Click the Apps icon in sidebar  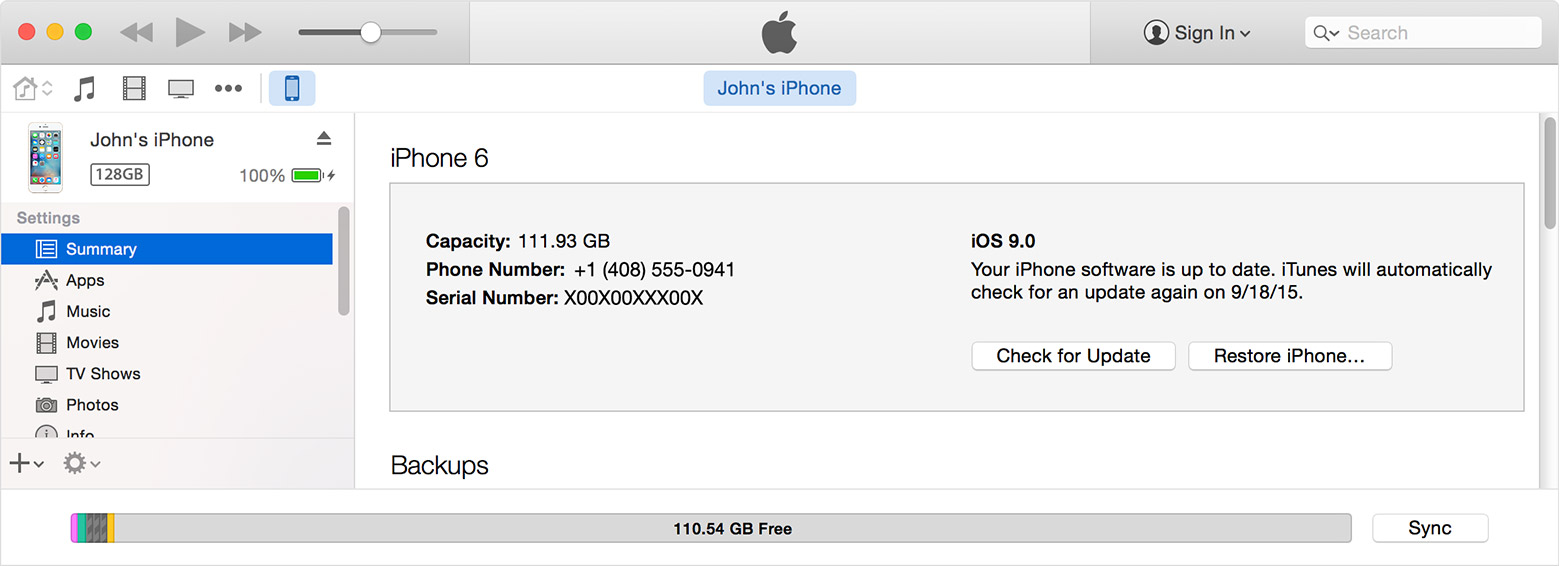[46, 280]
